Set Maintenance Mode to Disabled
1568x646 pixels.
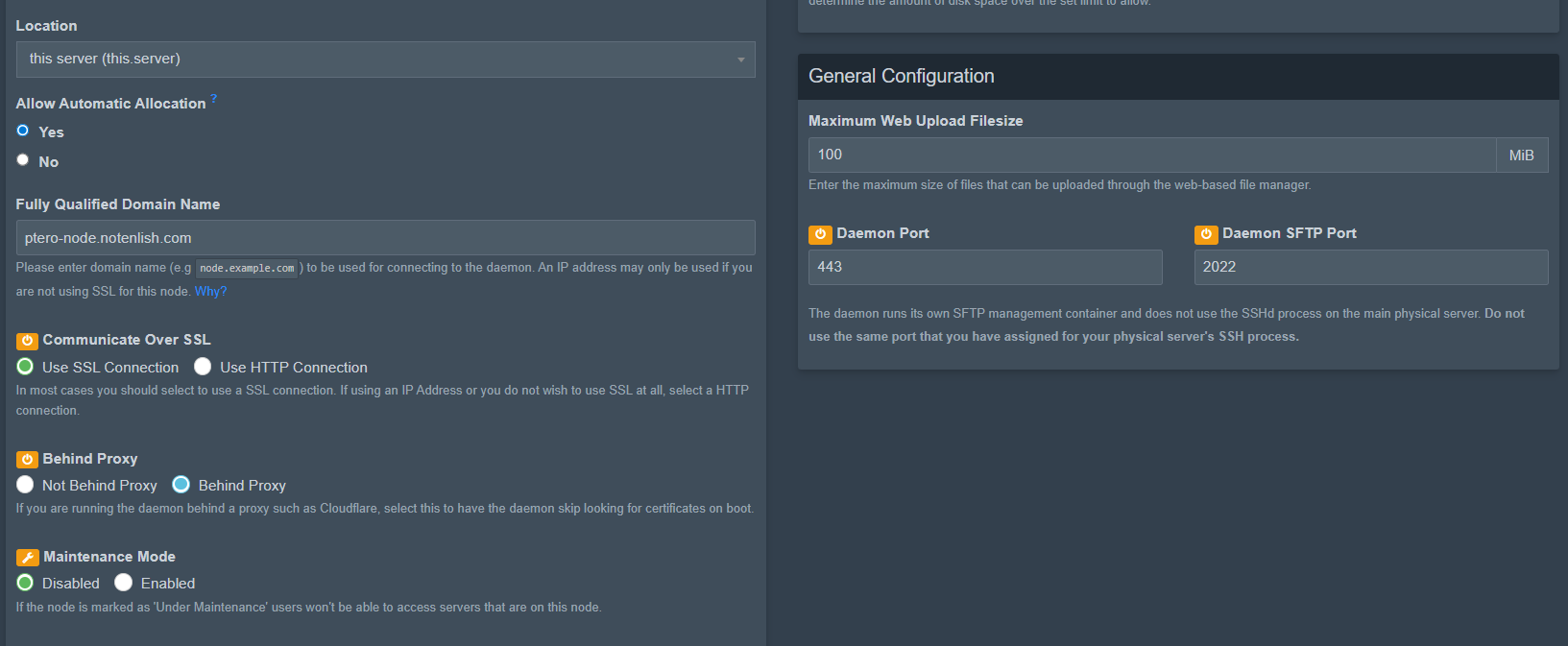[25, 583]
